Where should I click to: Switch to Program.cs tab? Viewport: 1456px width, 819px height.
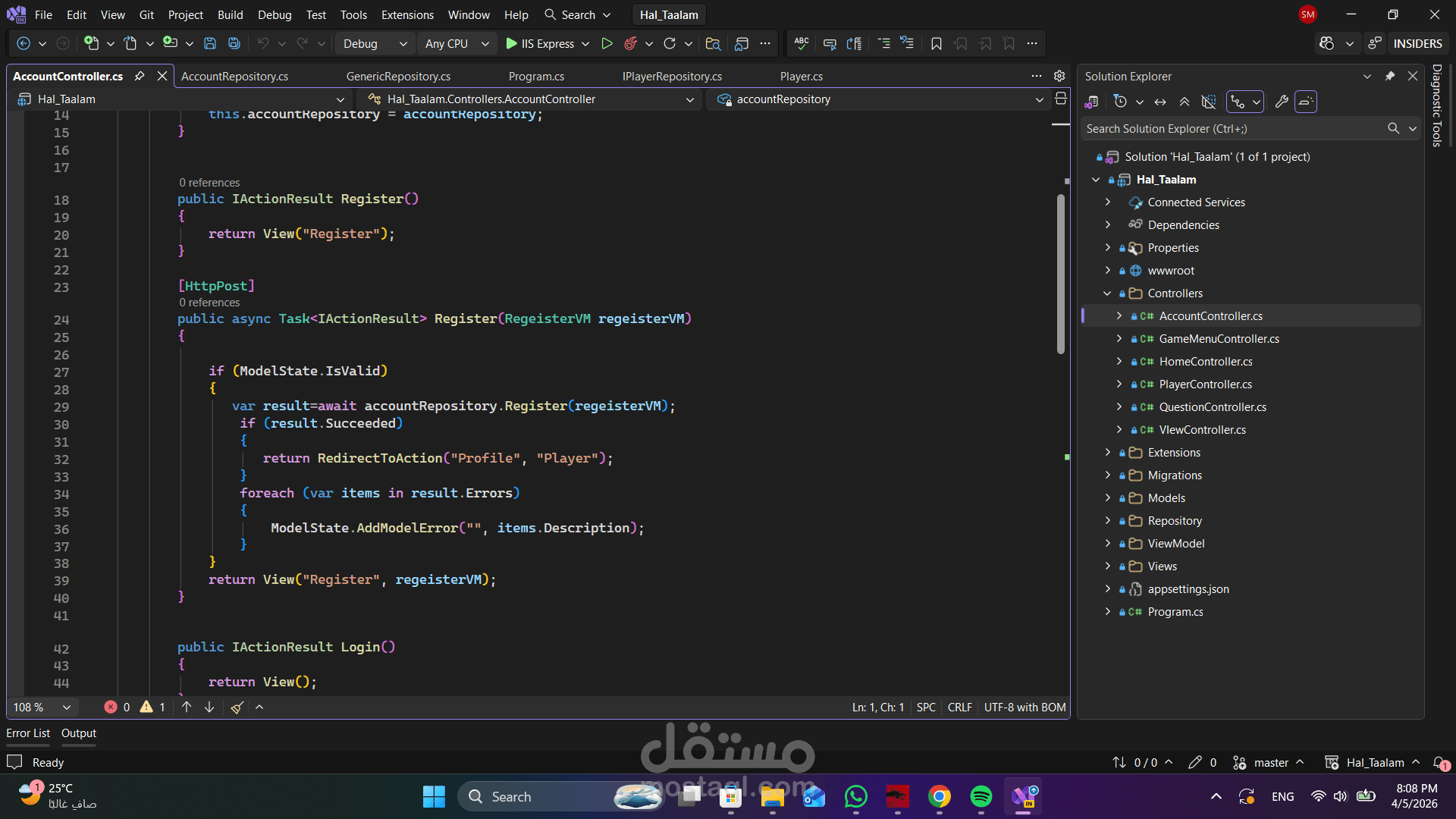[x=536, y=77]
